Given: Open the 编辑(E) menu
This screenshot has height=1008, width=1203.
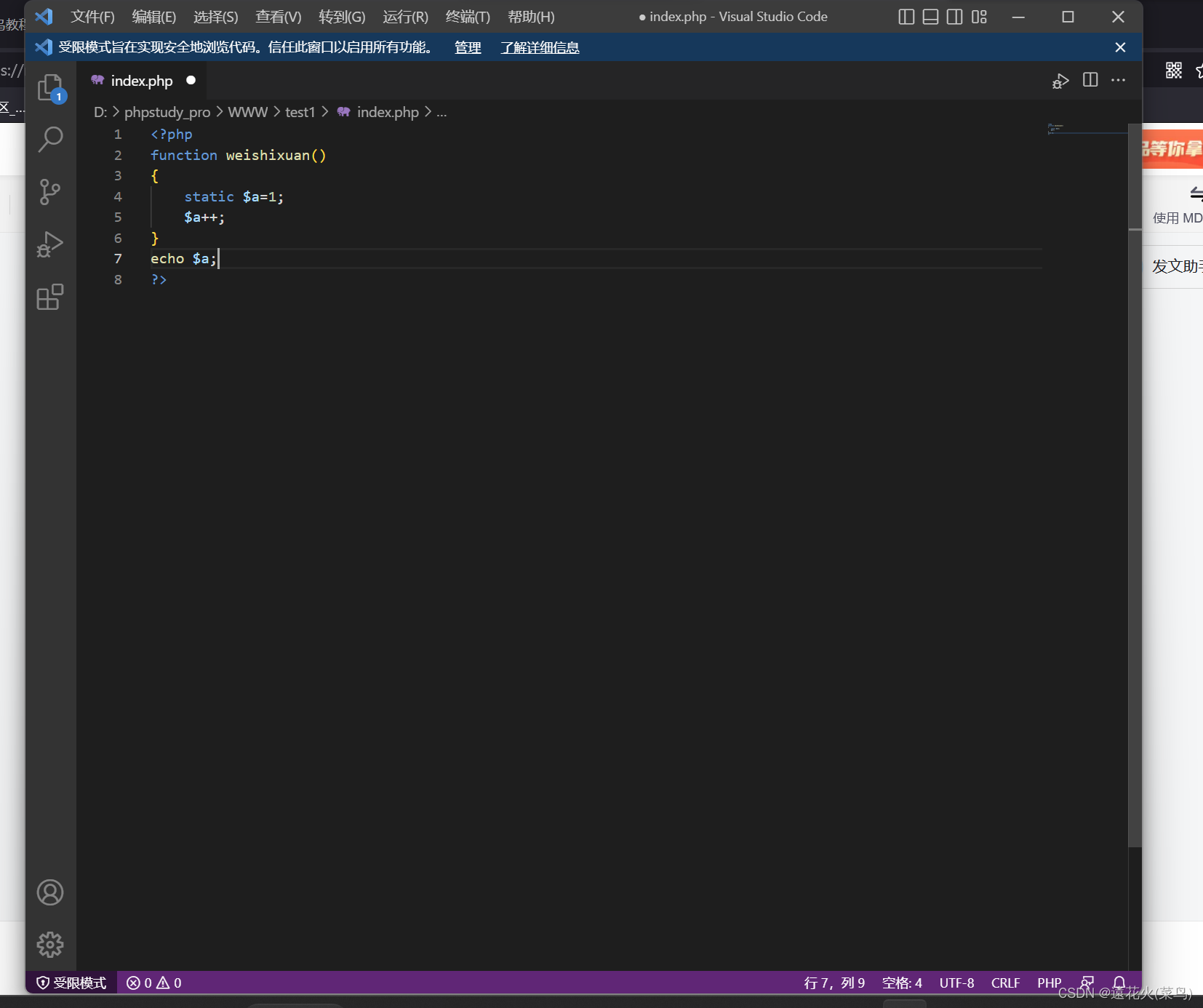Looking at the screenshot, I should pos(154,17).
